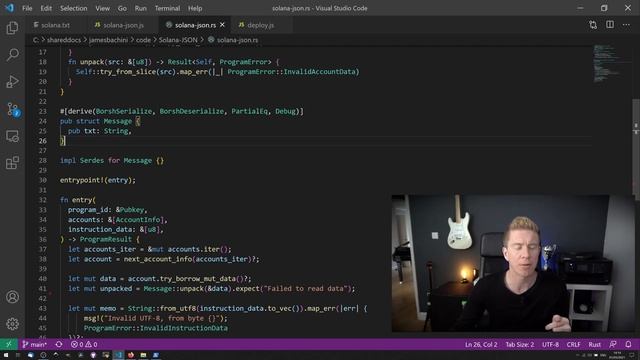Open the Terminal menu
The height and width of the screenshot is (360, 640).
(167, 8)
